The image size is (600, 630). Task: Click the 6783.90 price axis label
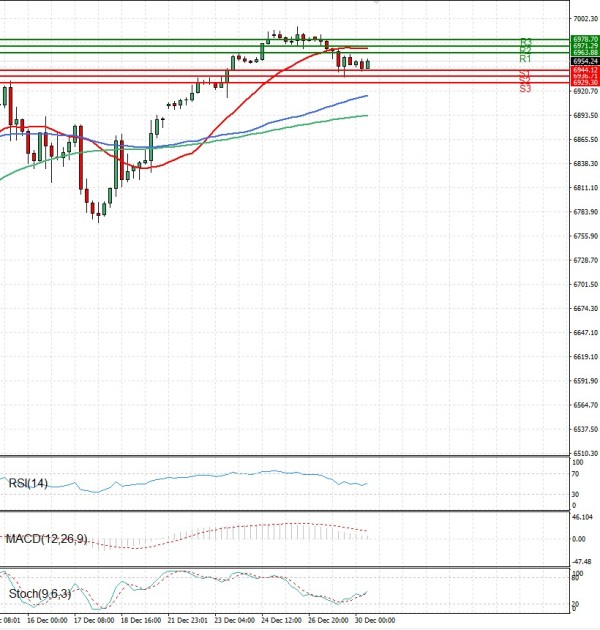point(585,211)
